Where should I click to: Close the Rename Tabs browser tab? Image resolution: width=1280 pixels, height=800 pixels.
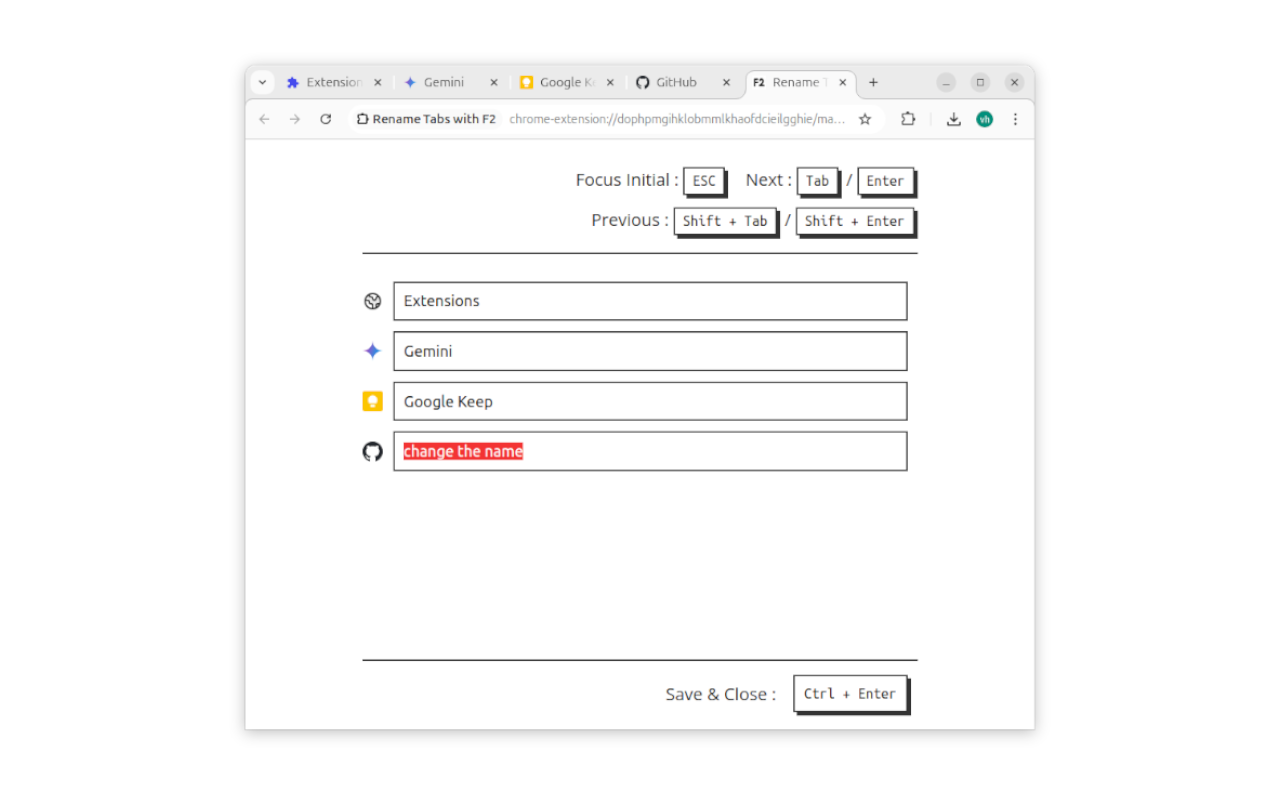click(x=843, y=83)
